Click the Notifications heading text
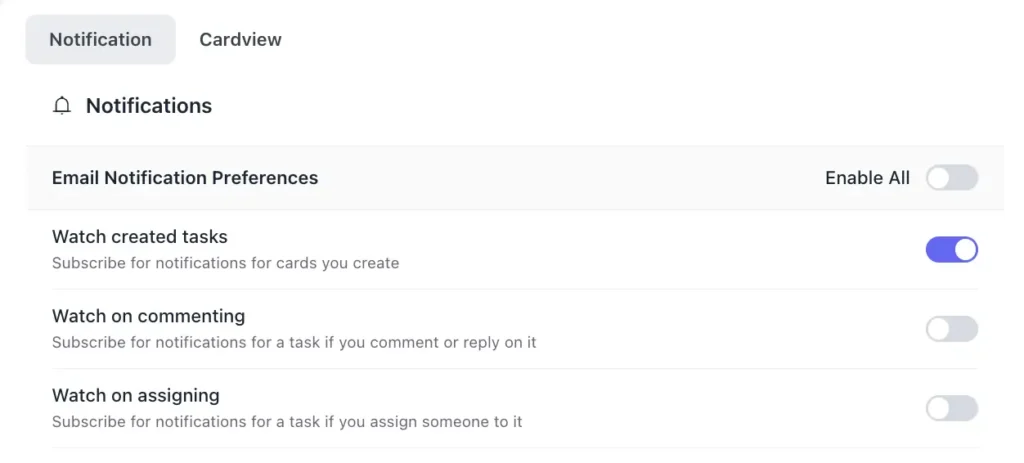 coord(149,106)
